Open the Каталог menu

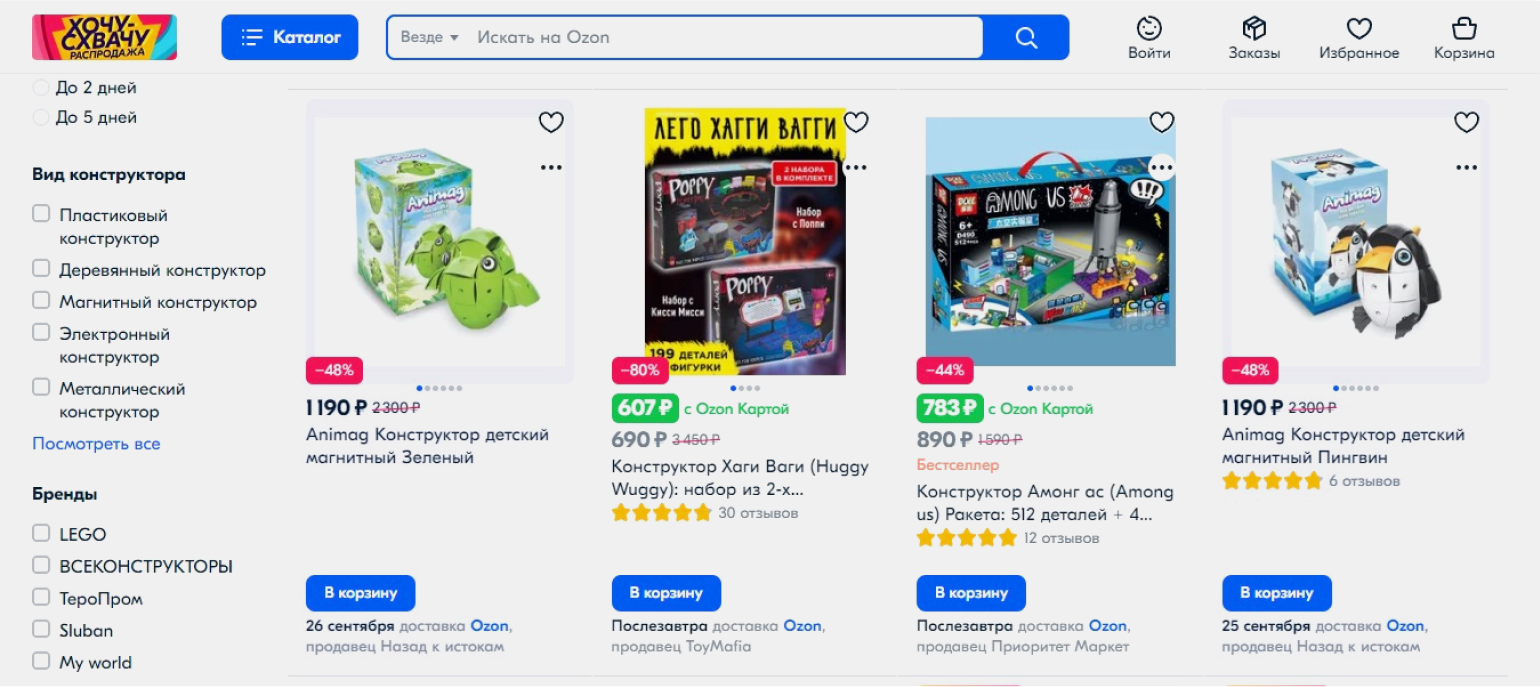[290, 37]
